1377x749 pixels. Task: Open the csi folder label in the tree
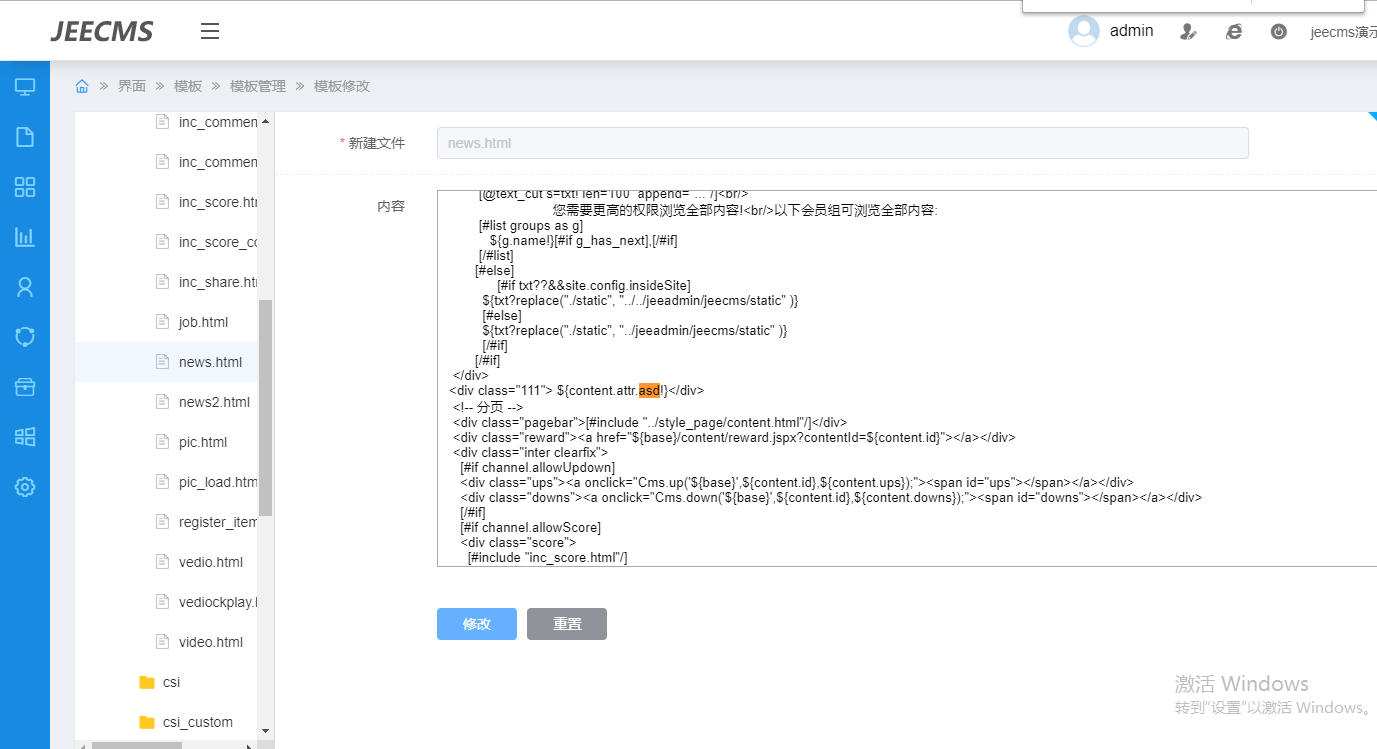click(x=171, y=682)
